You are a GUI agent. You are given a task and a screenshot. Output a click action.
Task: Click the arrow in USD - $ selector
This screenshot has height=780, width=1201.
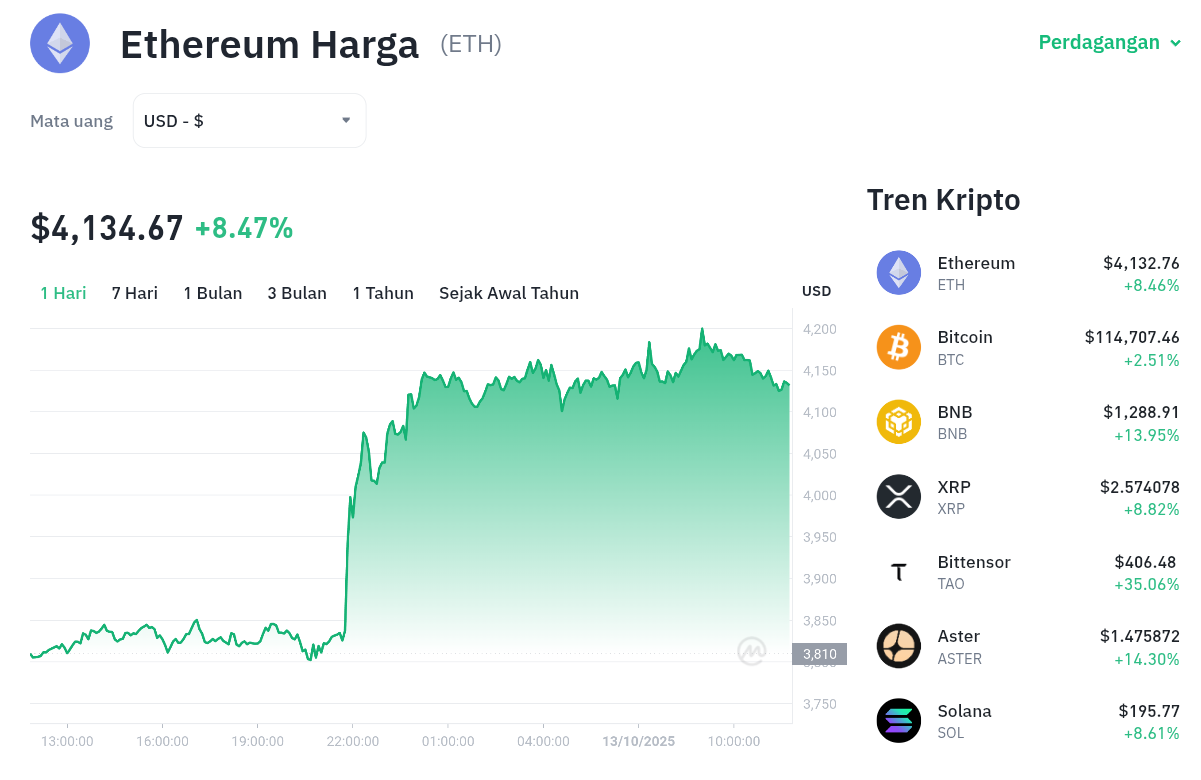click(x=346, y=120)
